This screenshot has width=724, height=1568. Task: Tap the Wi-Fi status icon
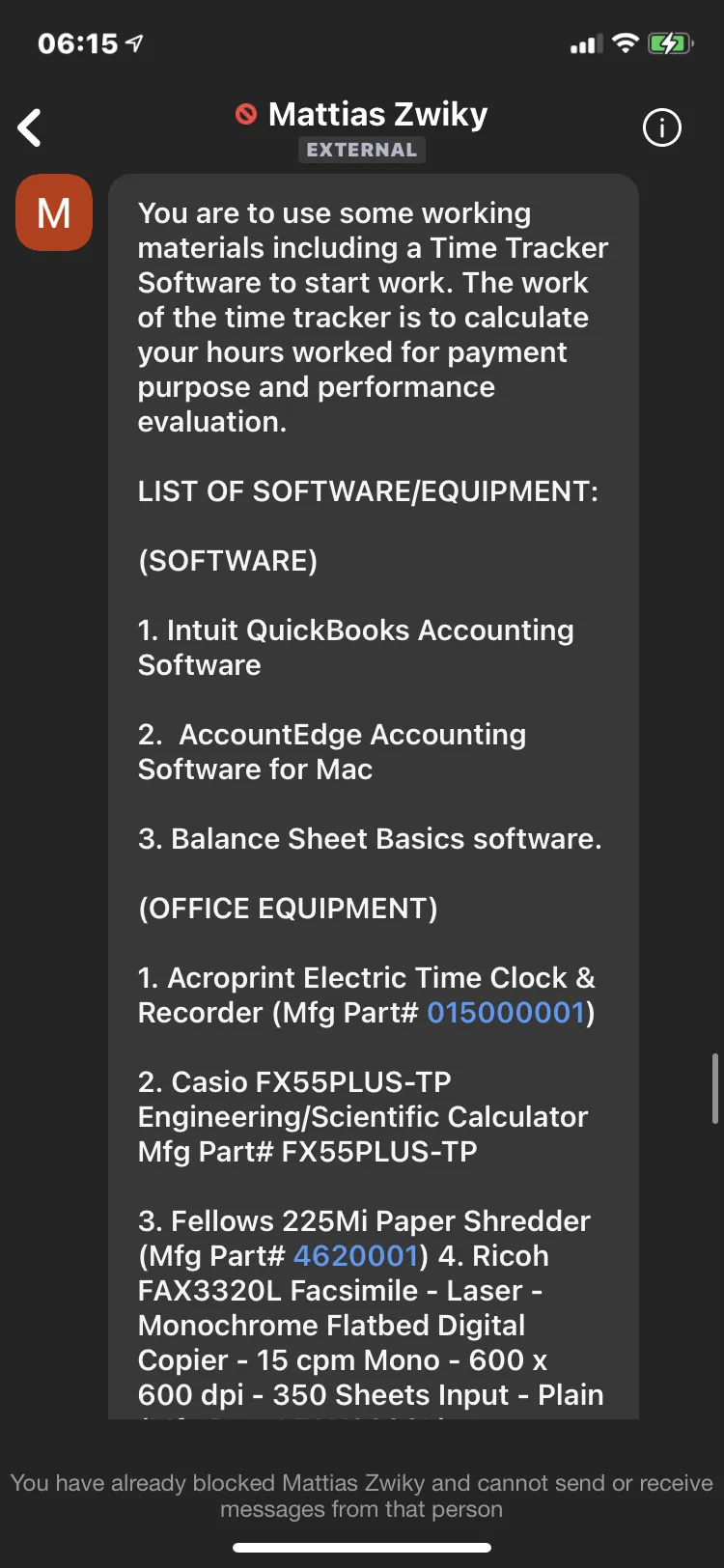coord(626,43)
